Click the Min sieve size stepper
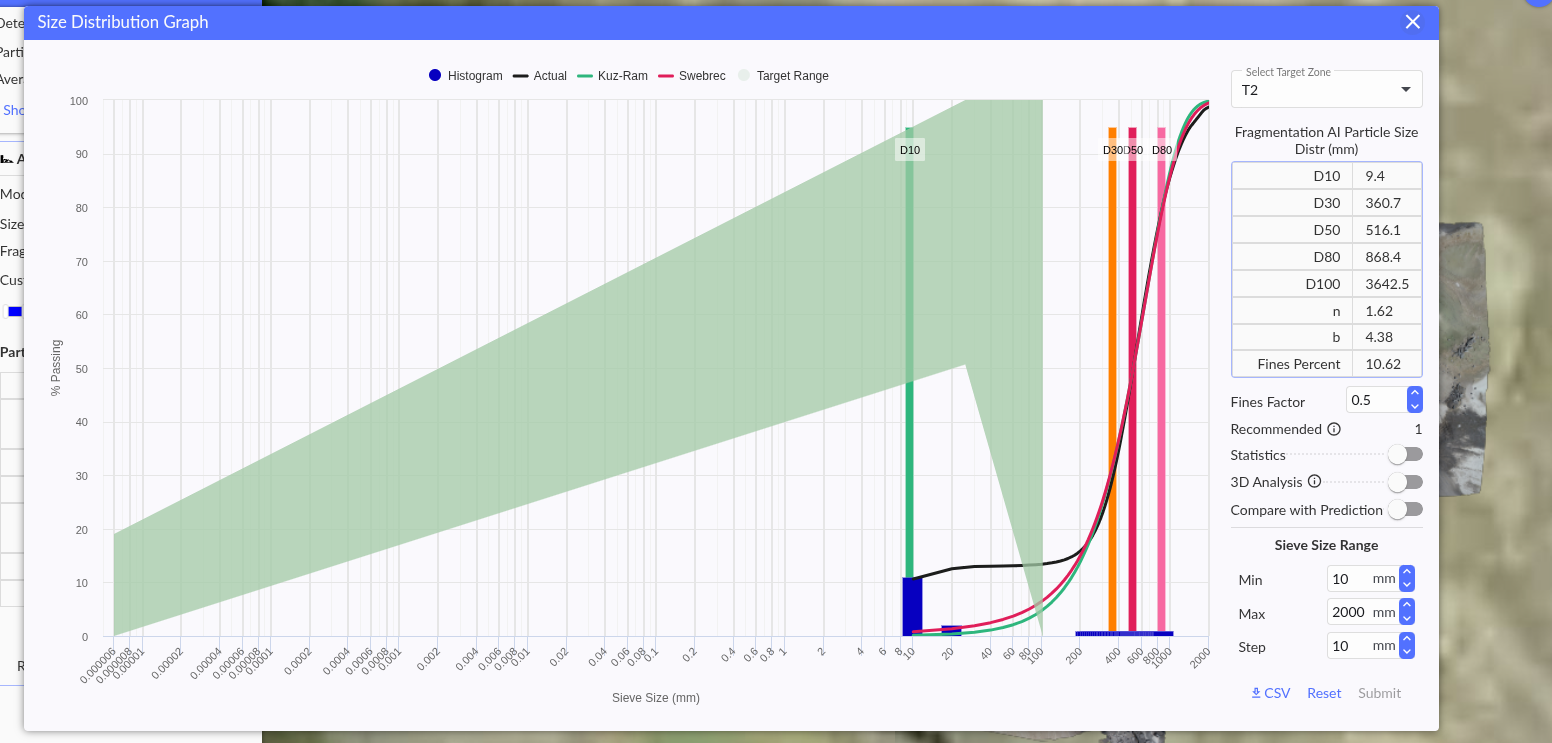1552x743 pixels. (1407, 579)
